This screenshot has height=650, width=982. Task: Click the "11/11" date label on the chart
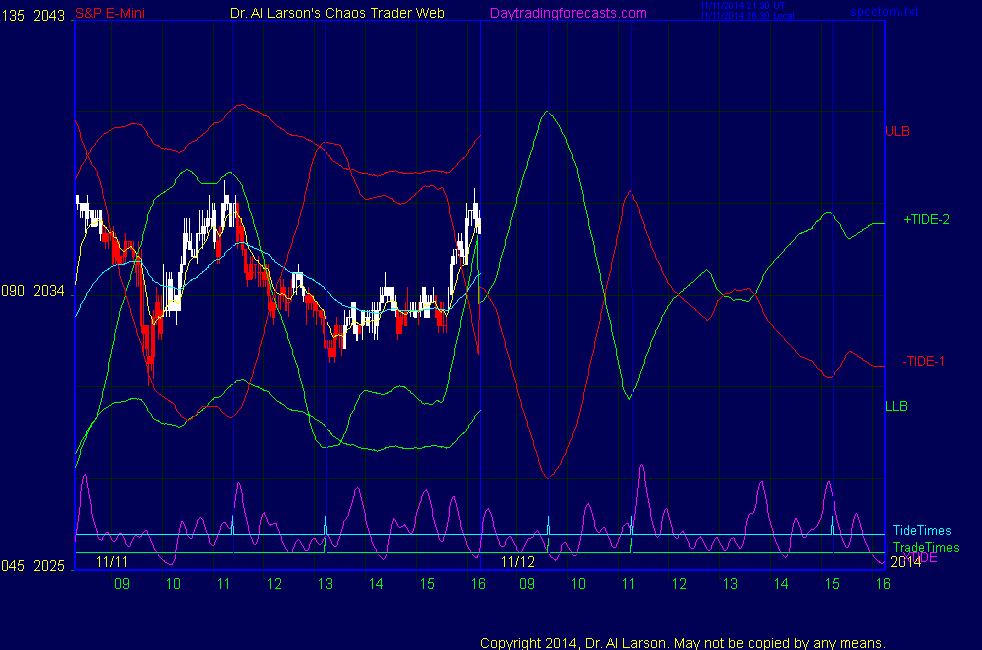coord(112,562)
